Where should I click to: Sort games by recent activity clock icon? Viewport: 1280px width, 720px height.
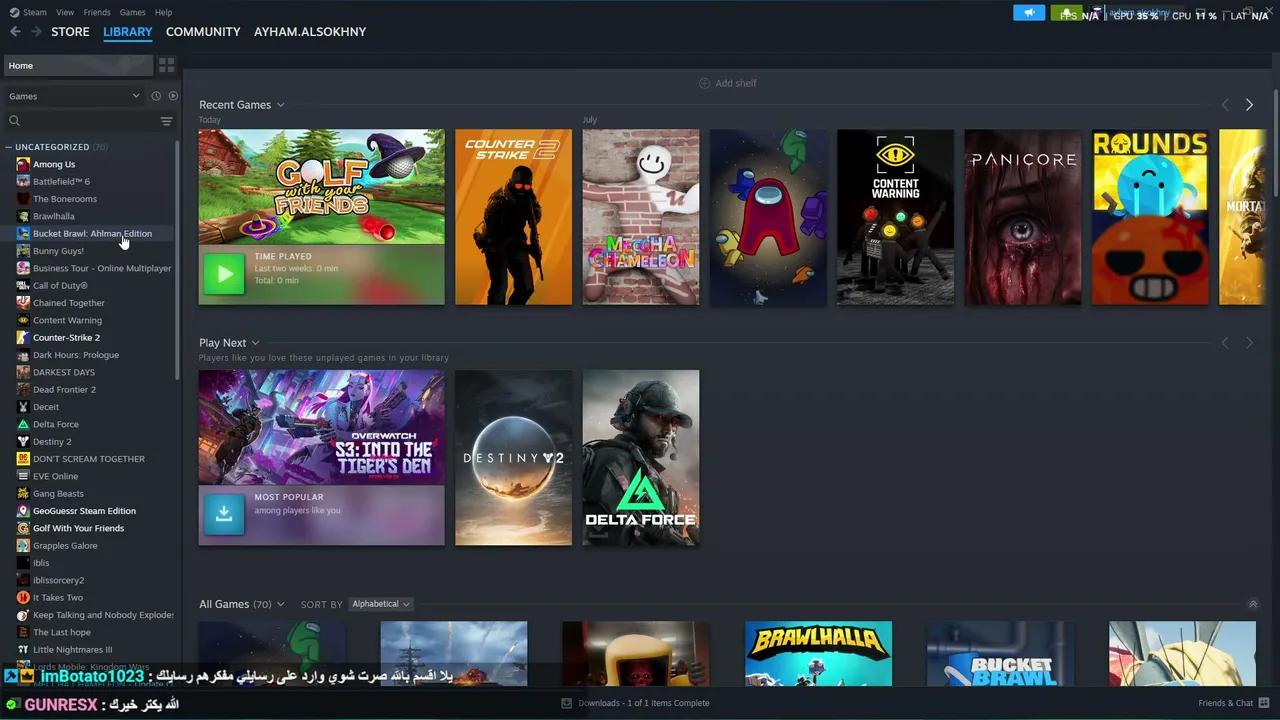[x=156, y=96]
